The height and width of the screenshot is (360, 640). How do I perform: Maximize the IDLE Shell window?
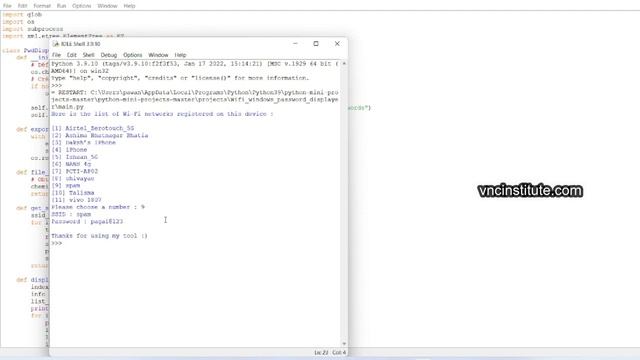click(316, 44)
